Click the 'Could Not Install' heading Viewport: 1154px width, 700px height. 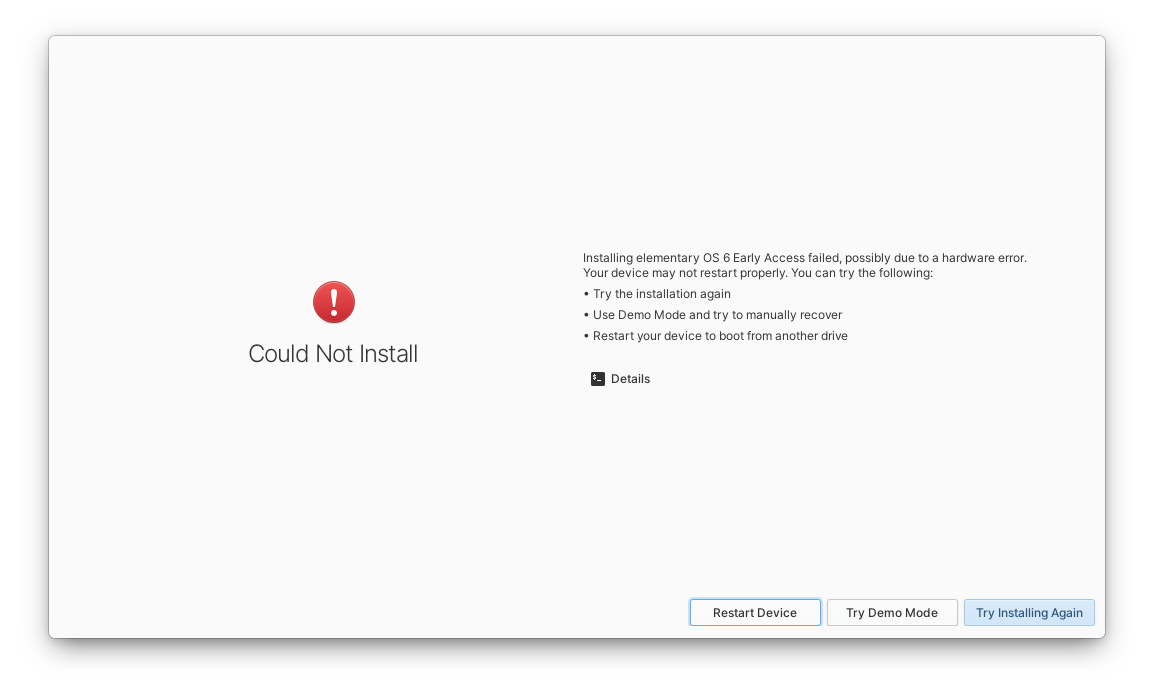pyautogui.click(x=333, y=354)
